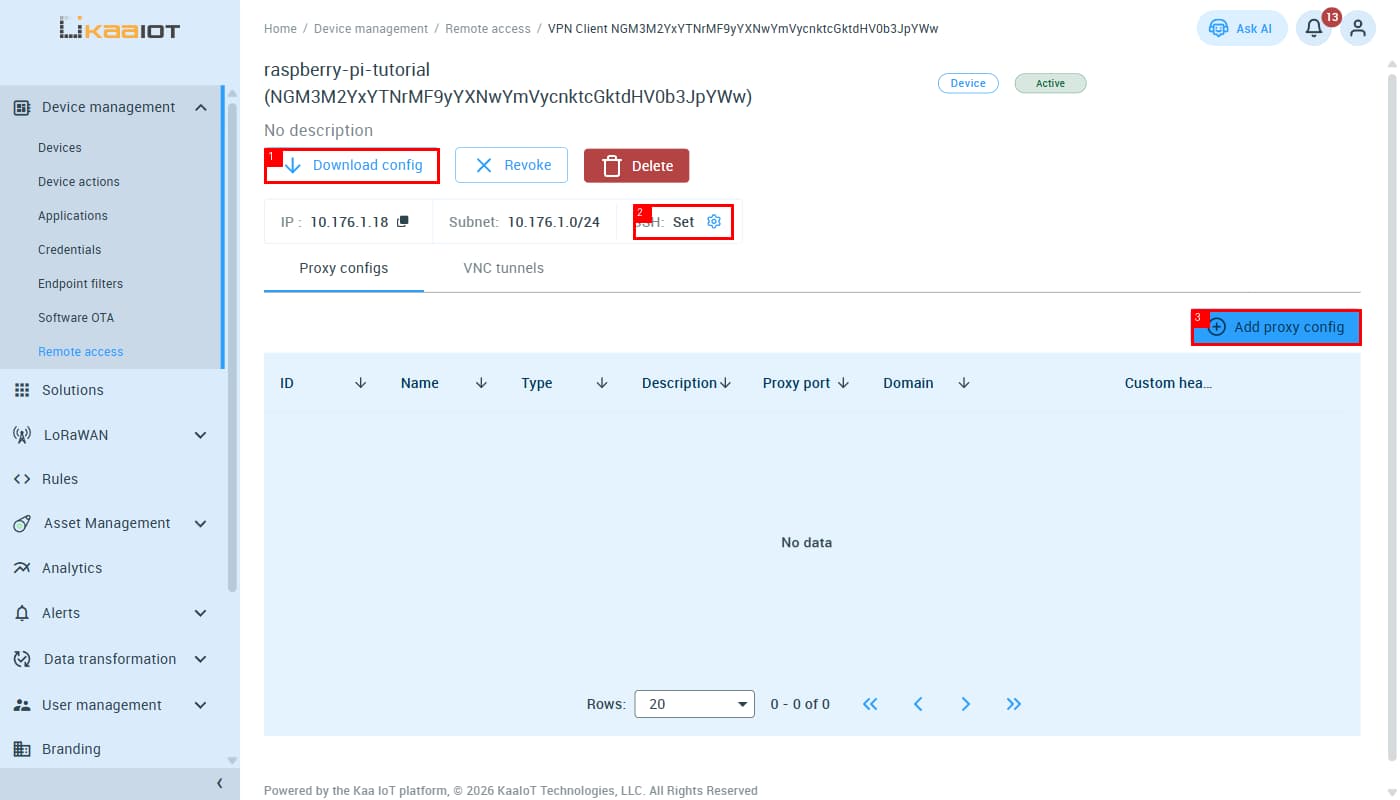Sort by Description column arrow

click(726, 383)
